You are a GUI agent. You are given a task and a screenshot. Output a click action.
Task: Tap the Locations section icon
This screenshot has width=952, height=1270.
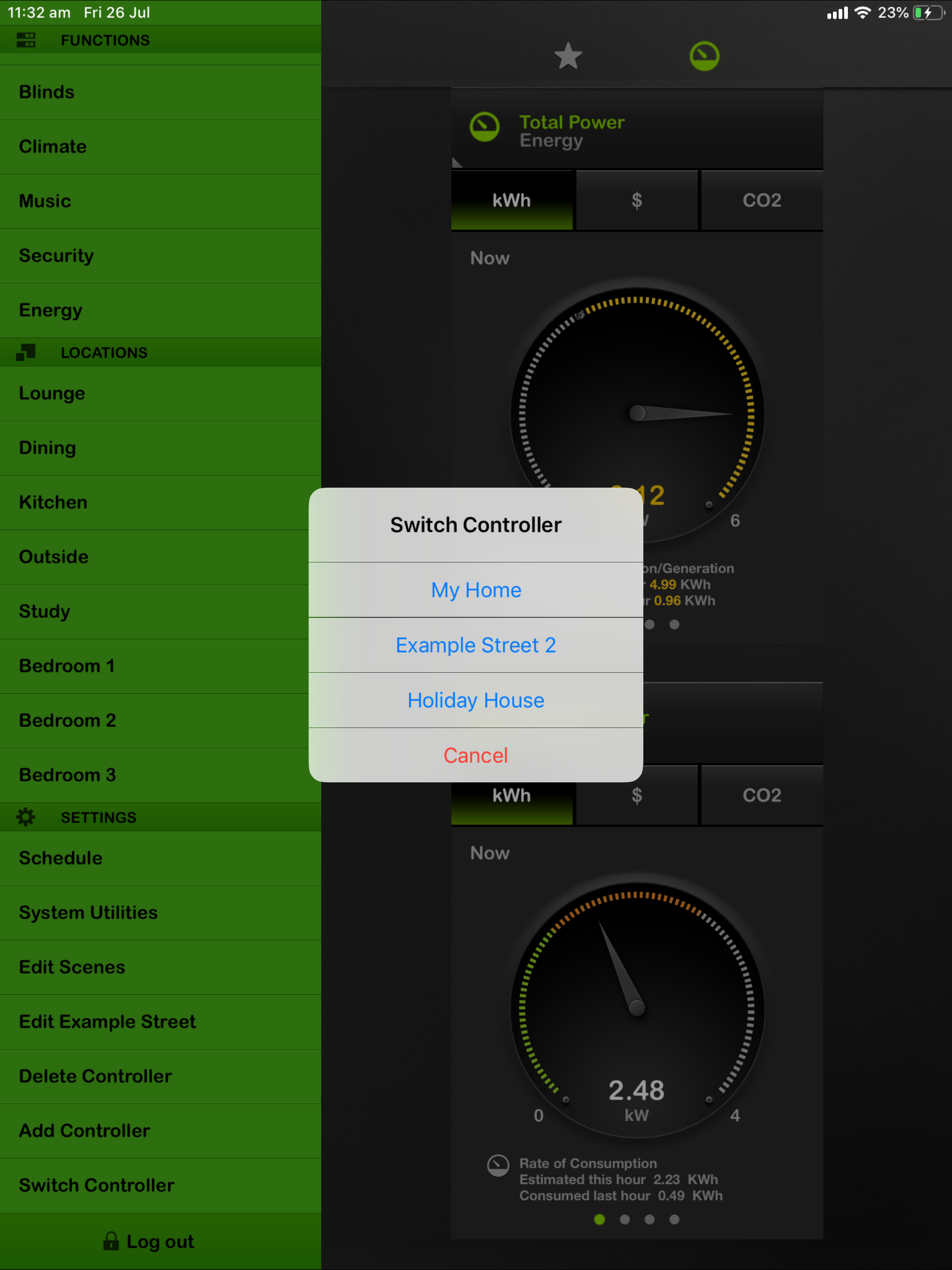26,352
